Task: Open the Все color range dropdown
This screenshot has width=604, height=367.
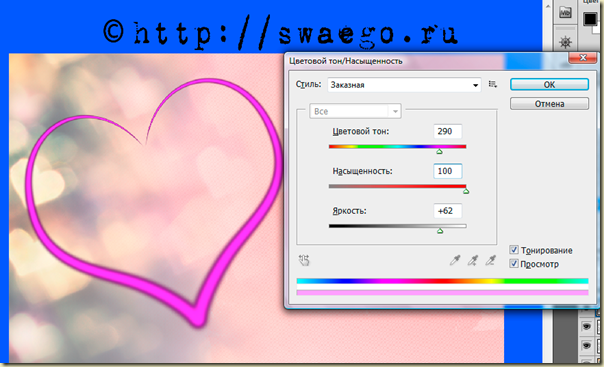Action: click(355, 111)
